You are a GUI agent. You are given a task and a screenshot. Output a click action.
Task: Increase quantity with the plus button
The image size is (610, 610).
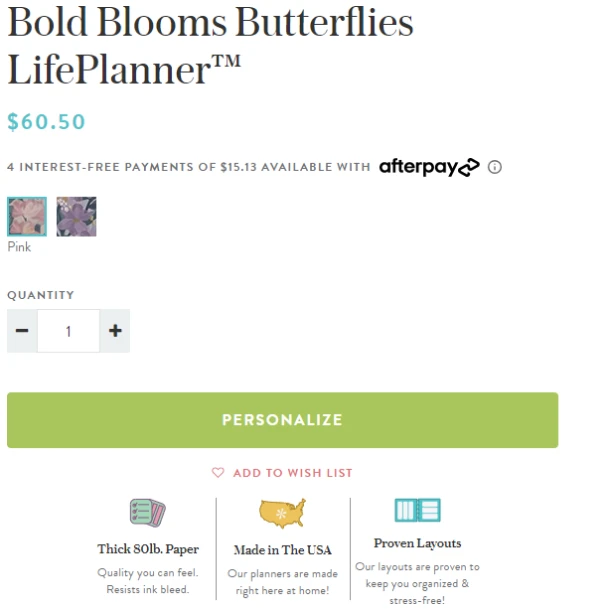pos(115,331)
